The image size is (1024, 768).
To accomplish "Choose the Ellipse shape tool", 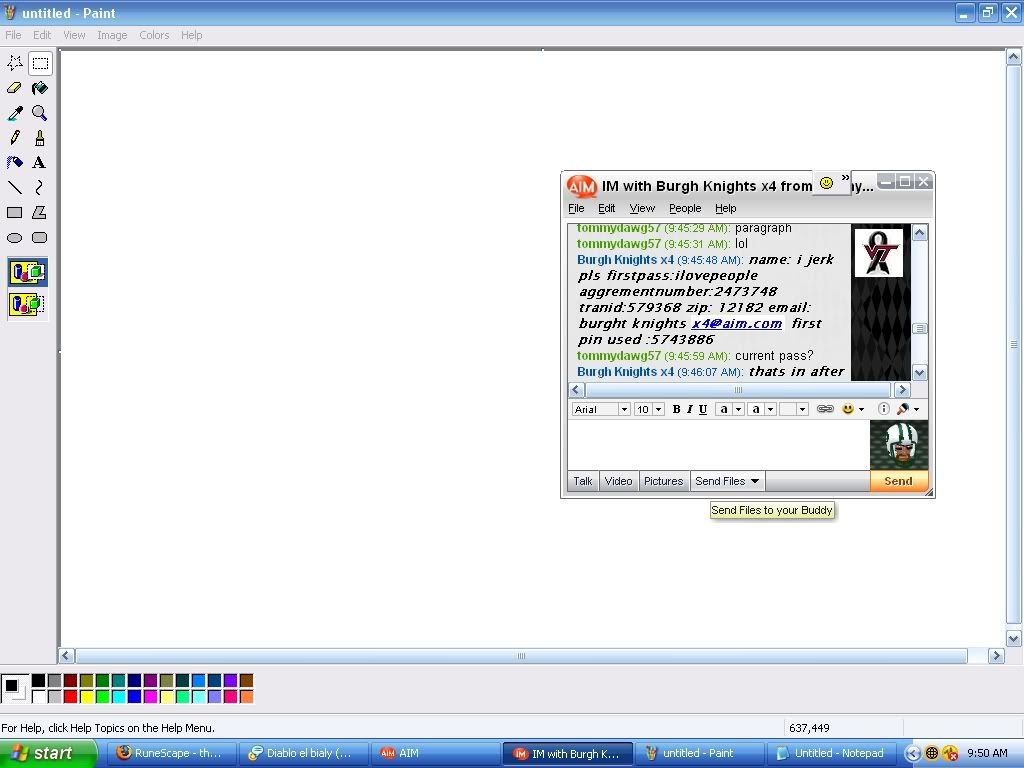I will click(15, 238).
